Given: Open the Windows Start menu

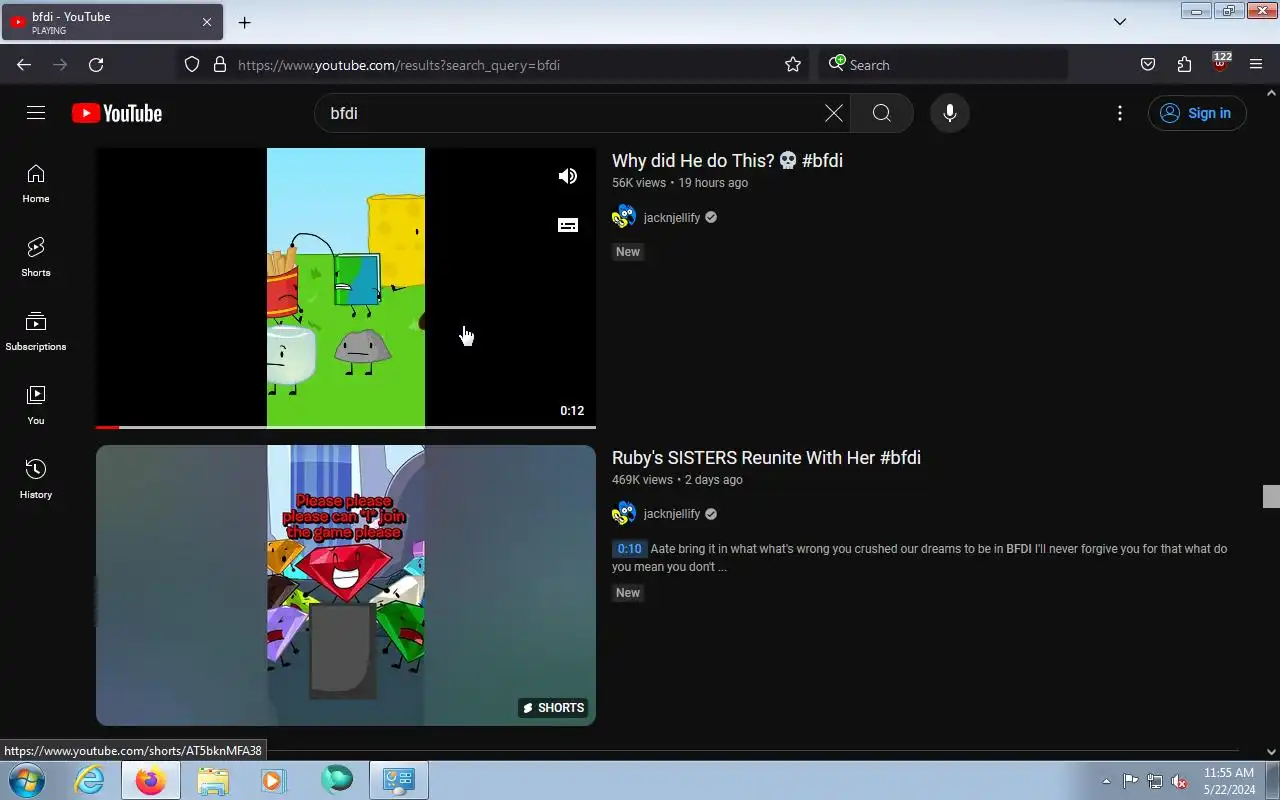Looking at the screenshot, I should (26, 780).
